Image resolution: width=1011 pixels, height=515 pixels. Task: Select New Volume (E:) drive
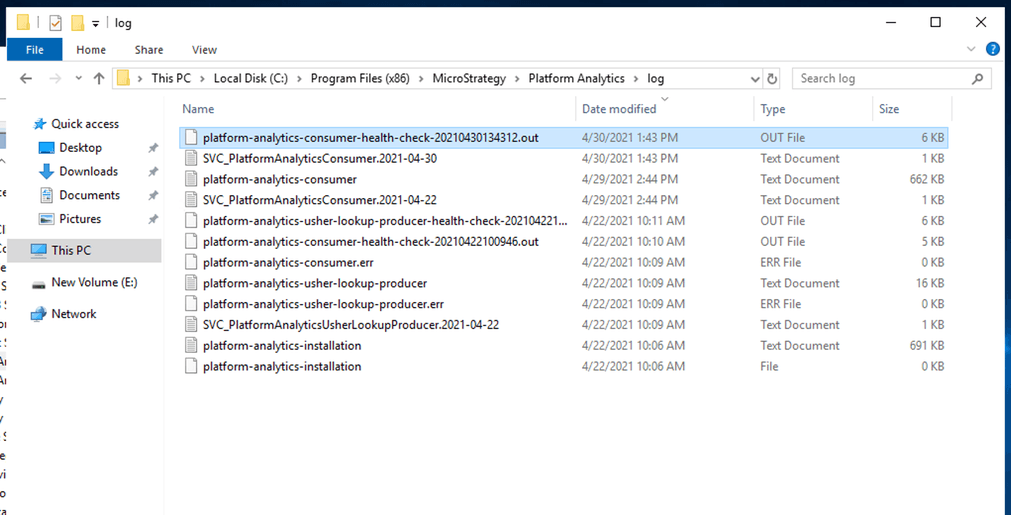(94, 282)
